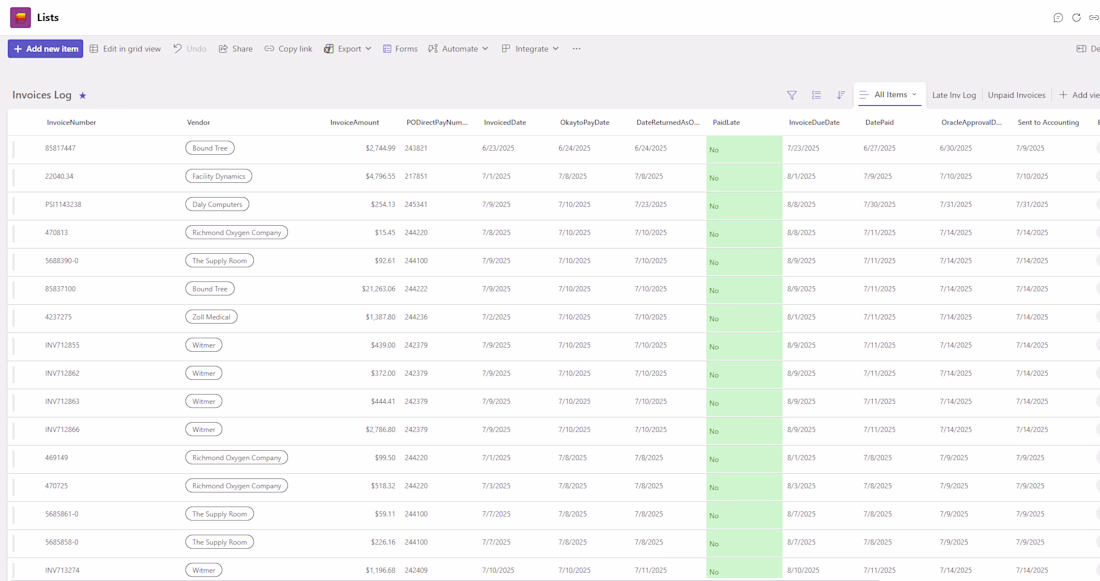Switch to the Late Inv Log view

click(953, 95)
